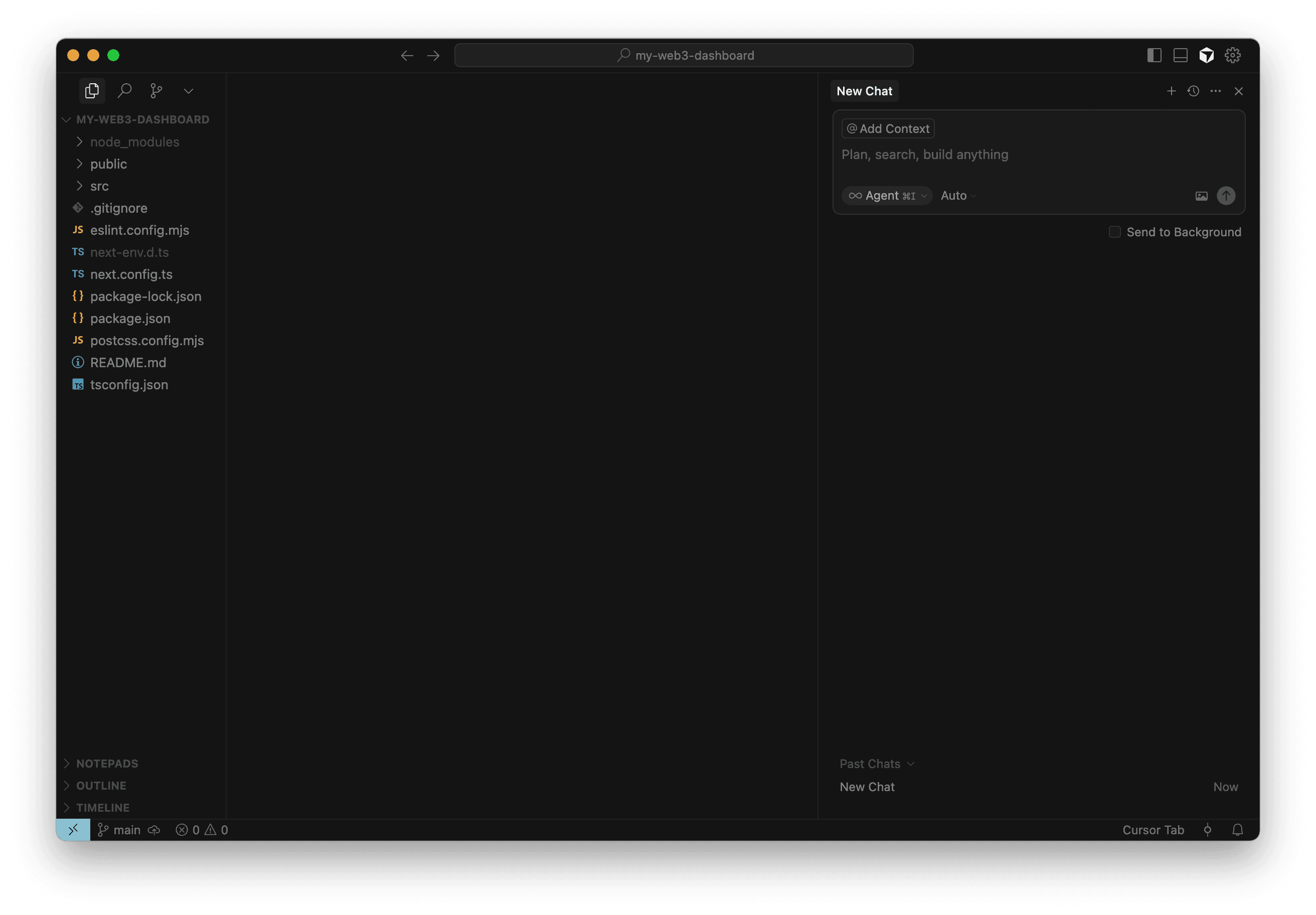Open the Search panel icon

tap(124, 91)
